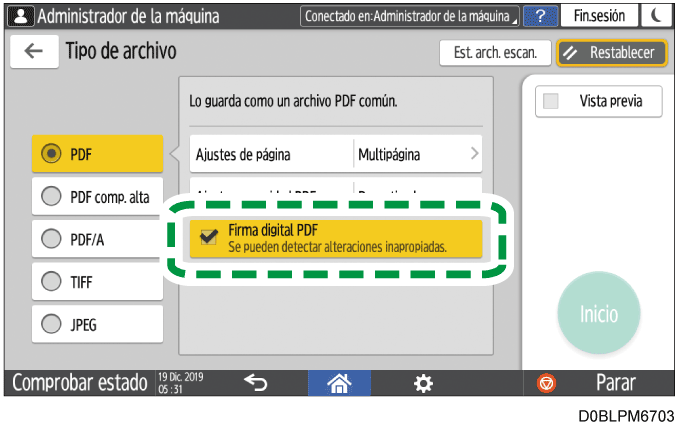Viewport: 679px width, 427px height.
Task: Select PDF comp. alta option
Action: point(97,197)
